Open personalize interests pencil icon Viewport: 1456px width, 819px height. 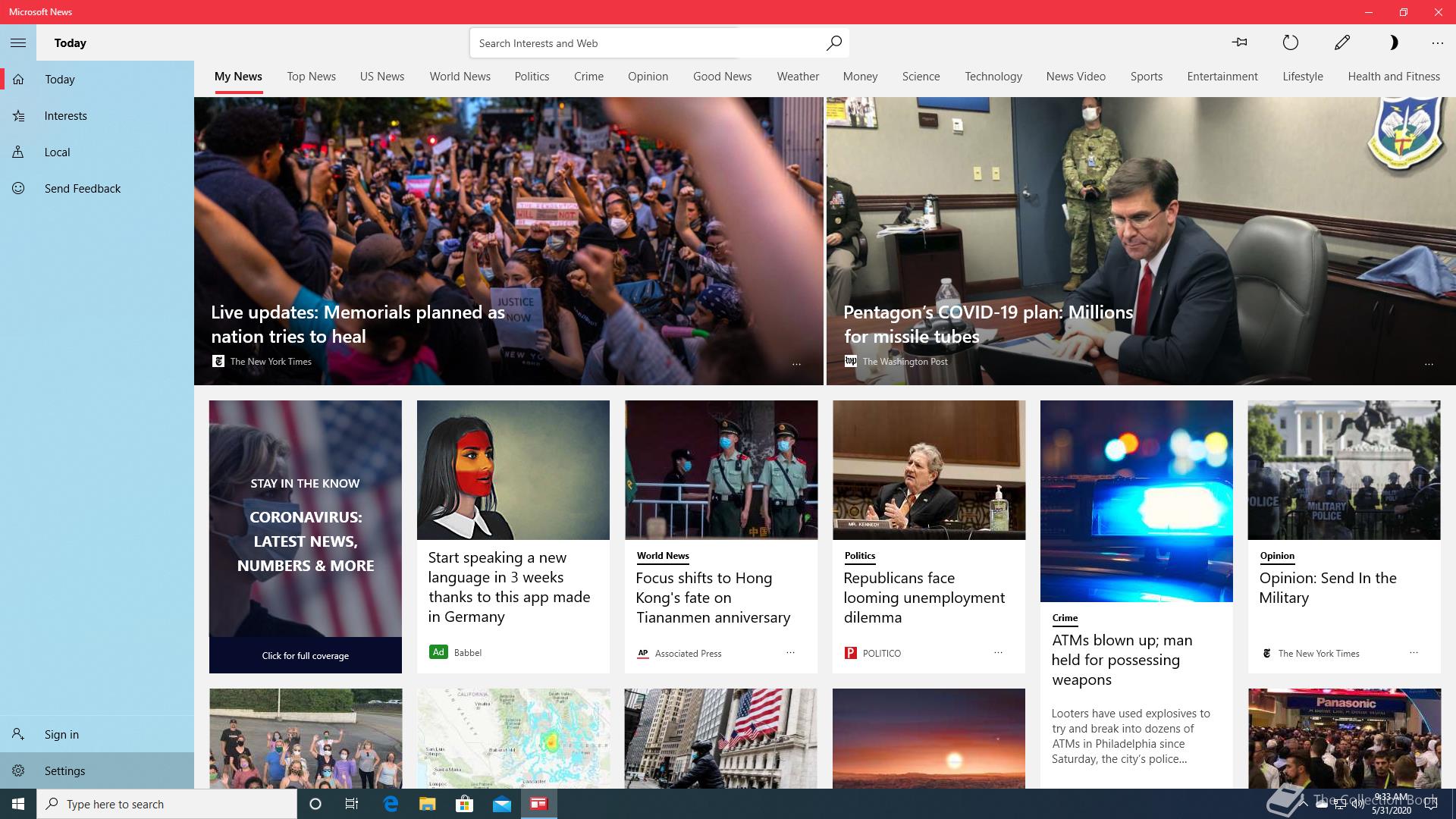click(1342, 42)
